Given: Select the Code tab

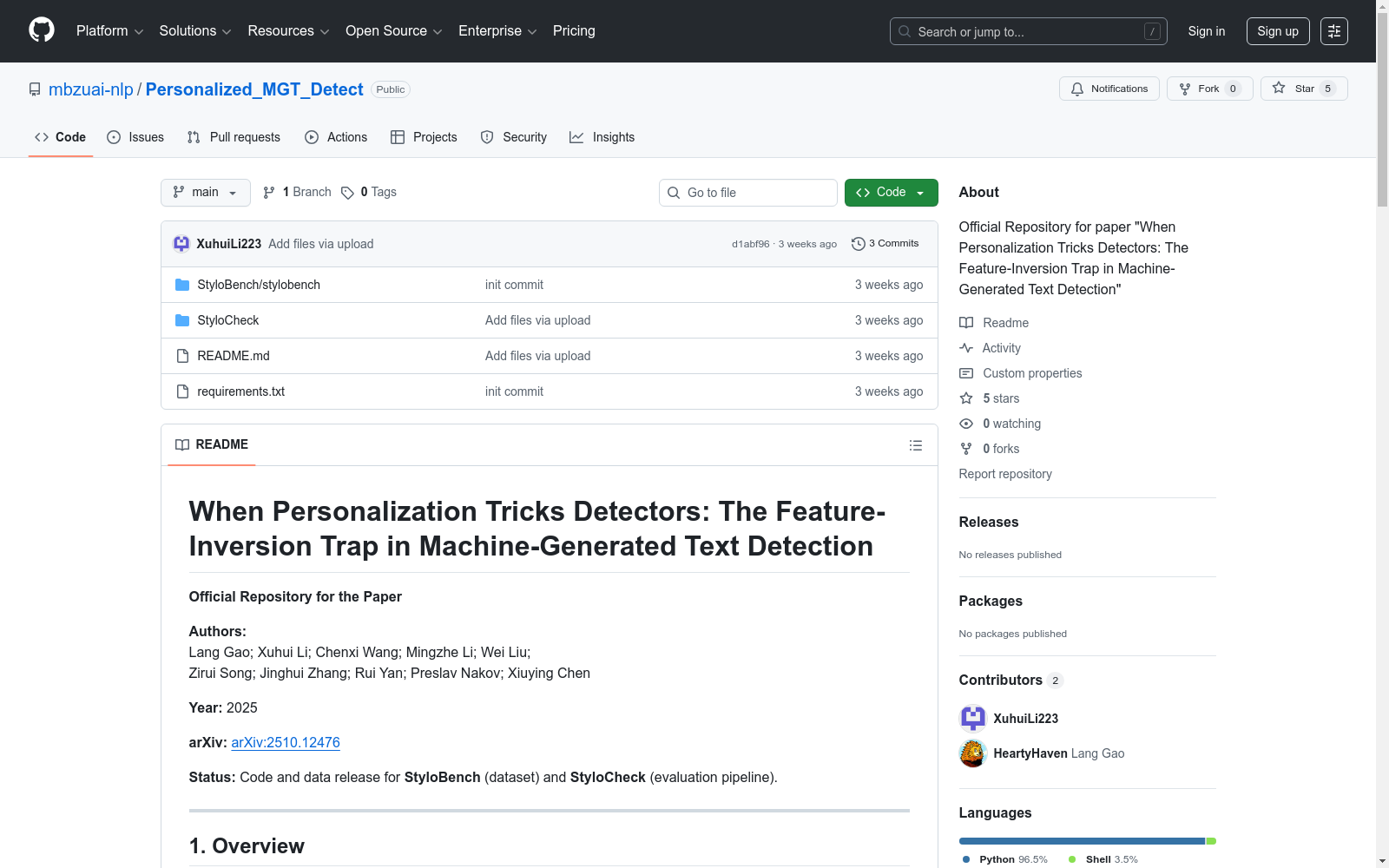Looking at the screenshot, I should (x=61, y=137).
